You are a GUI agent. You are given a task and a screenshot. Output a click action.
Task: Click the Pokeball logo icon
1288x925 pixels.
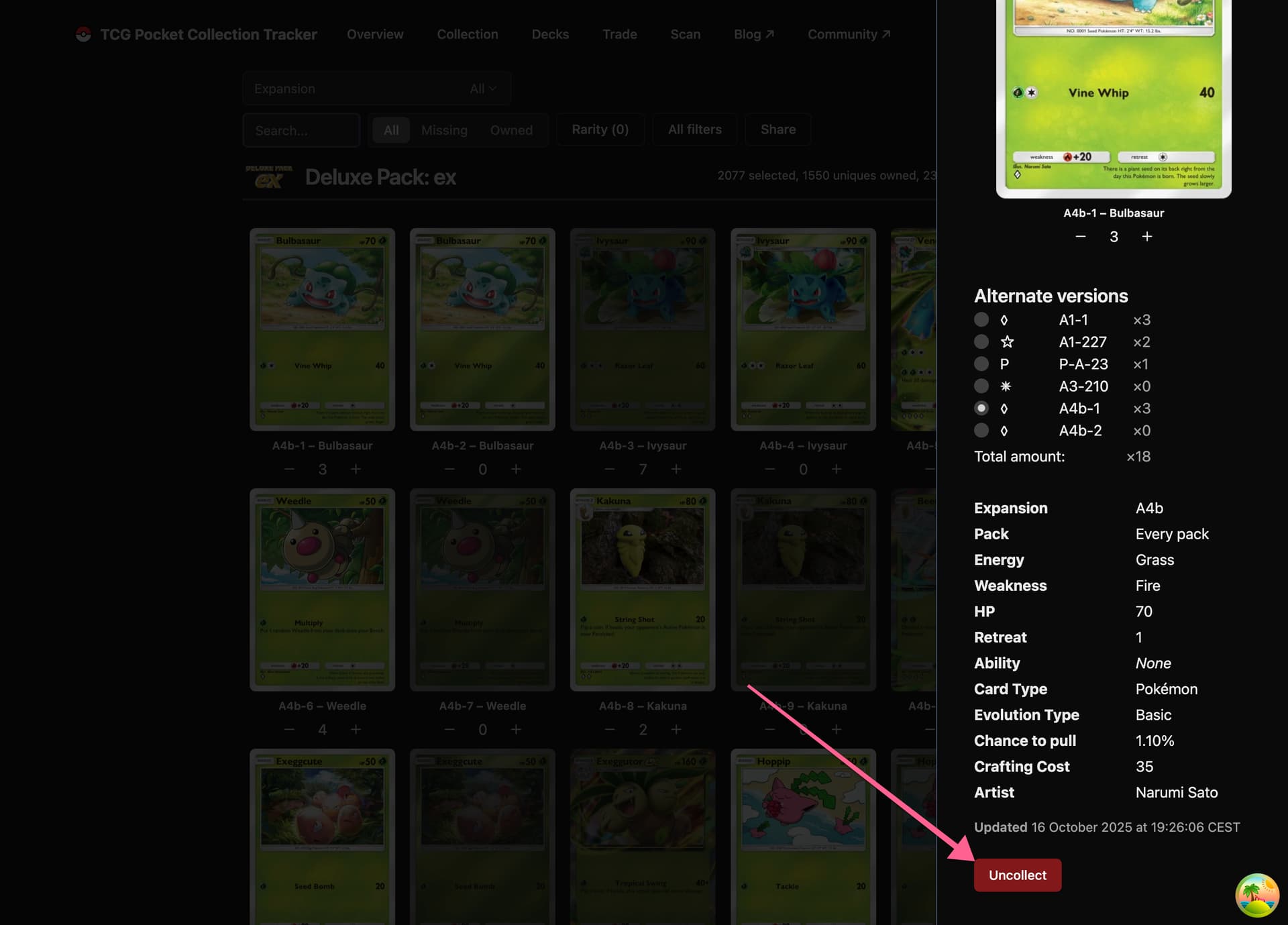83,34
